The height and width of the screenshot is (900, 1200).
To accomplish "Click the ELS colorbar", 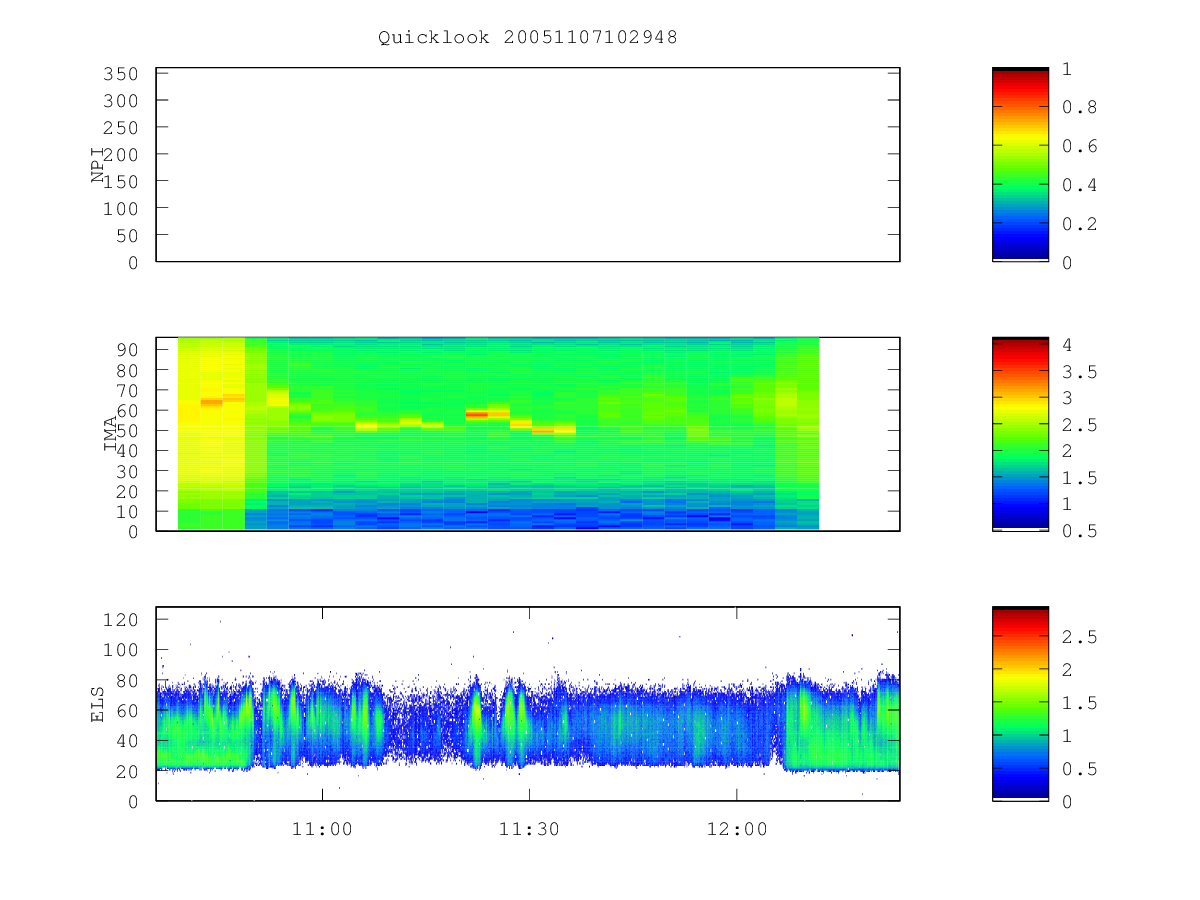I will [x=1020, y=703].
